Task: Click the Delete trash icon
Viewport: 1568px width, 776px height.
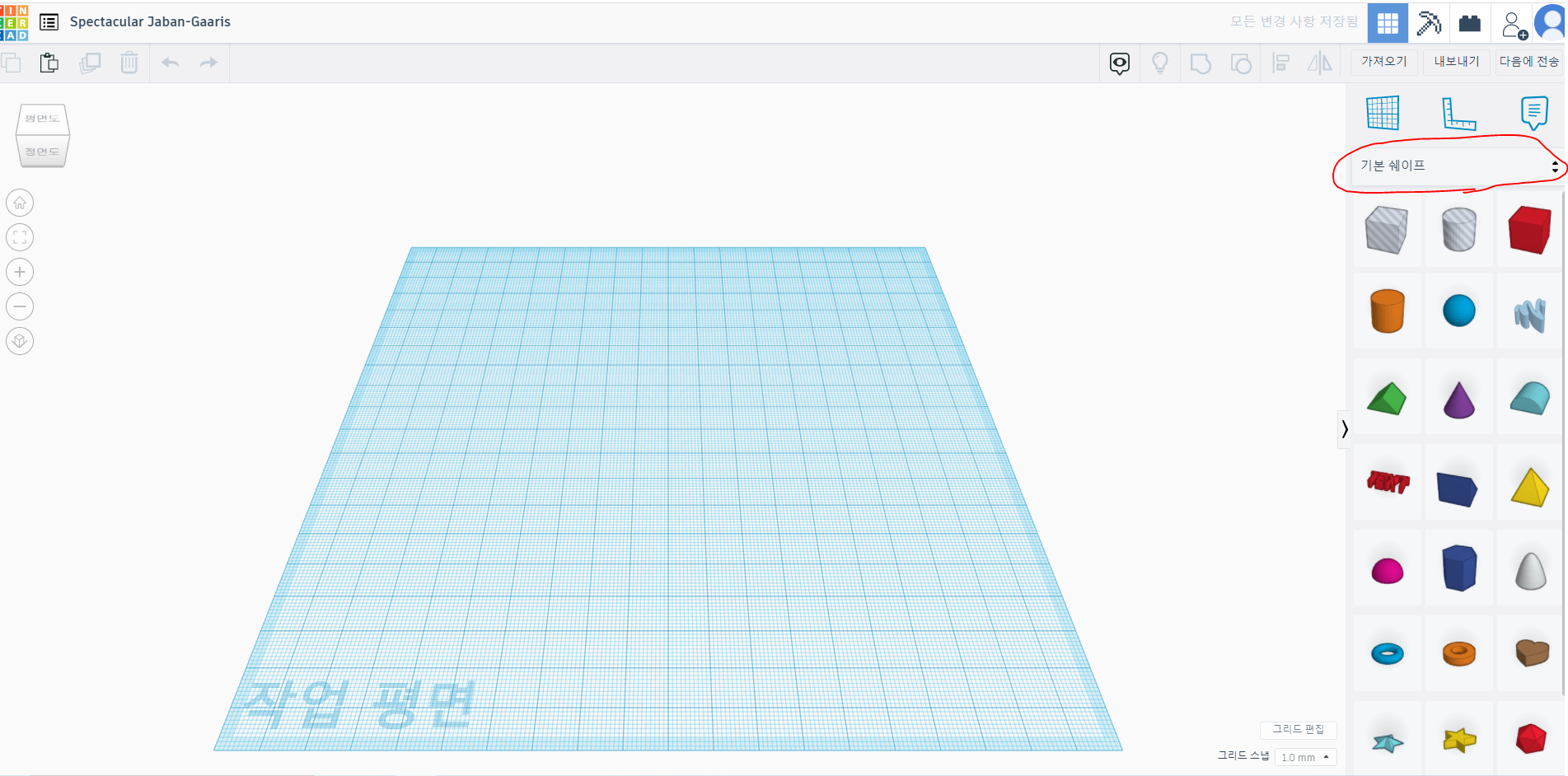Action: click(129, 63)
